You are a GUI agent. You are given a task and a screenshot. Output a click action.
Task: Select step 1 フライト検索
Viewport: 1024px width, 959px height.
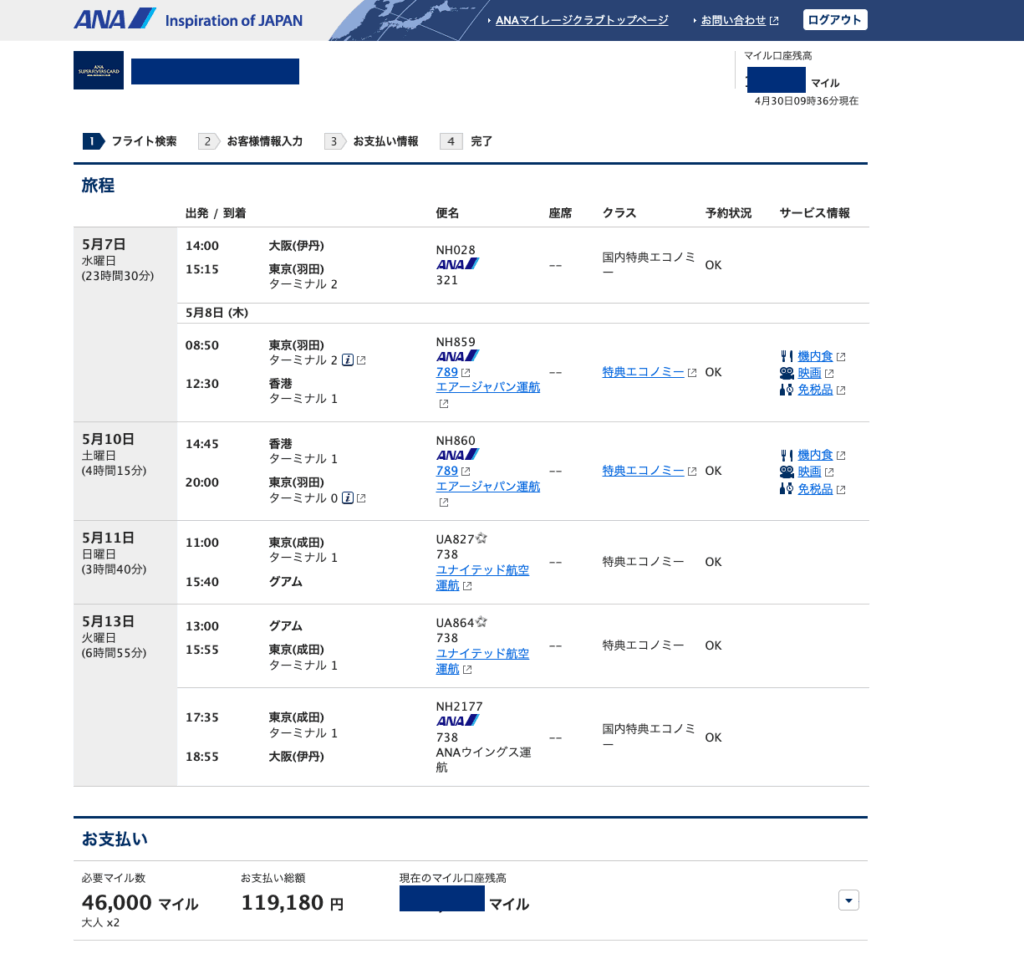pyautogui.click(x=129, y=141)
